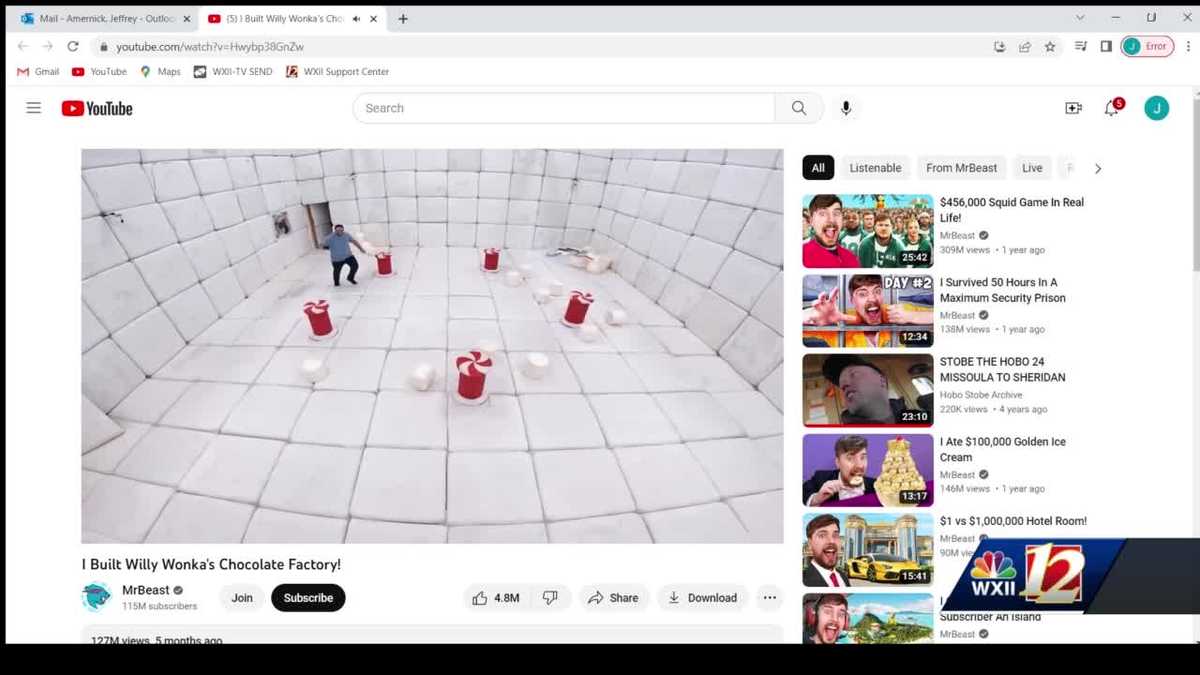Open the browser three-dot settings menu
This screenshot has width=1200, height=675.
pyautogui.click(x=1186, y=46)
